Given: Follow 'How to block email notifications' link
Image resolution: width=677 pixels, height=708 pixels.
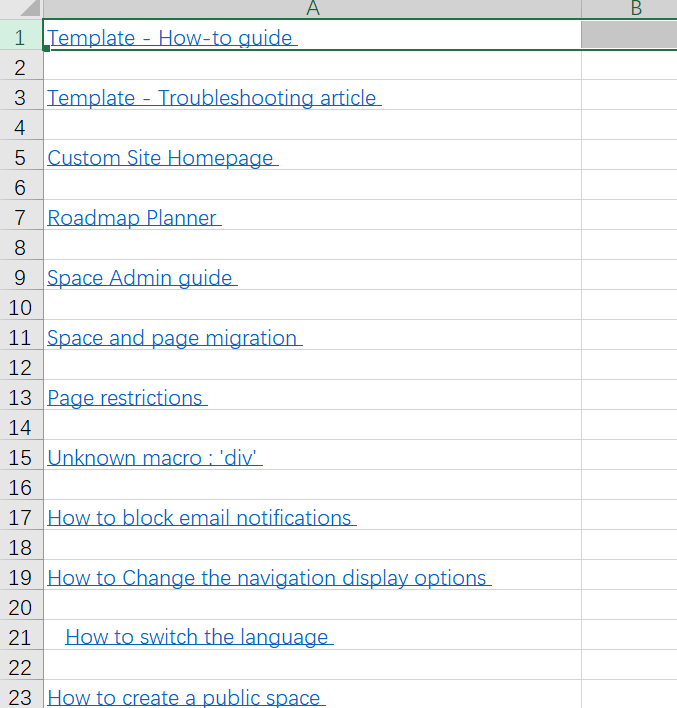Looking at the screenshot, I should click(x=202, y=518).
